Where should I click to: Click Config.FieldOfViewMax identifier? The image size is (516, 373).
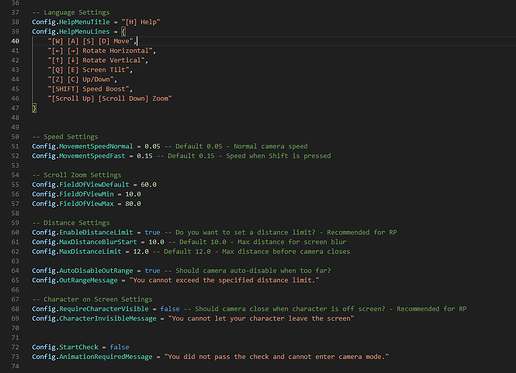pyautogui.click(x=73, y=204)
